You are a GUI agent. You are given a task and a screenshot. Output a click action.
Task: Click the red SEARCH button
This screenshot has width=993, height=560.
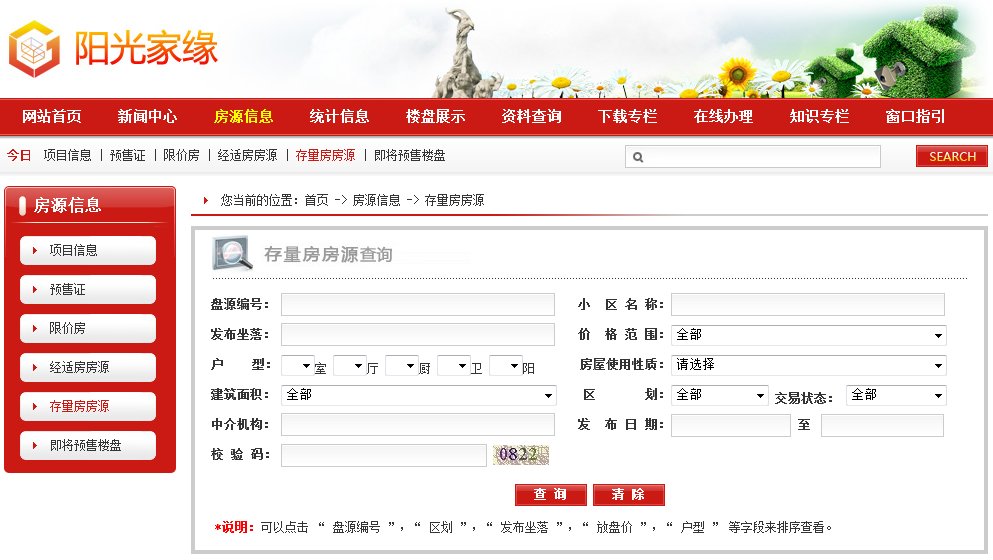coord(952,156)
